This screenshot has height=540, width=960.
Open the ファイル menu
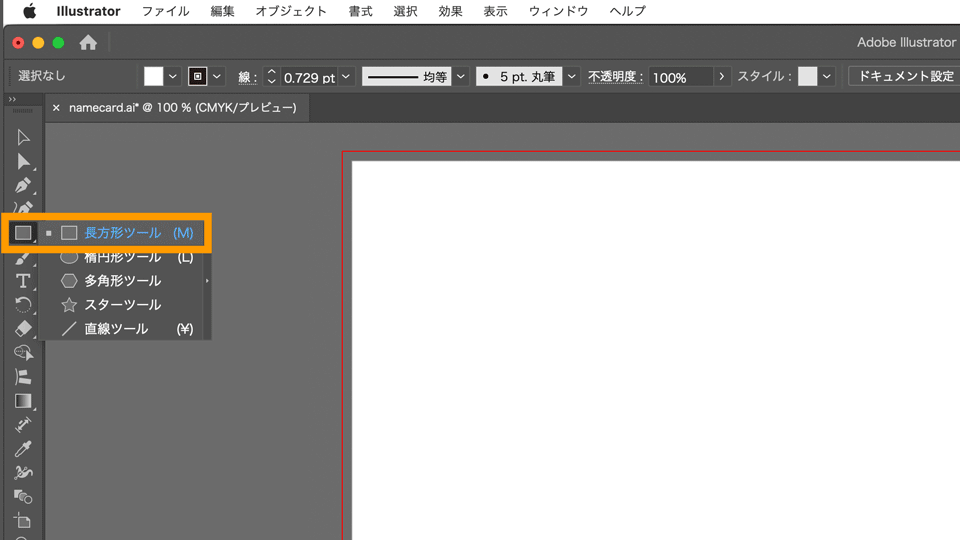click(x=165, y=11)
